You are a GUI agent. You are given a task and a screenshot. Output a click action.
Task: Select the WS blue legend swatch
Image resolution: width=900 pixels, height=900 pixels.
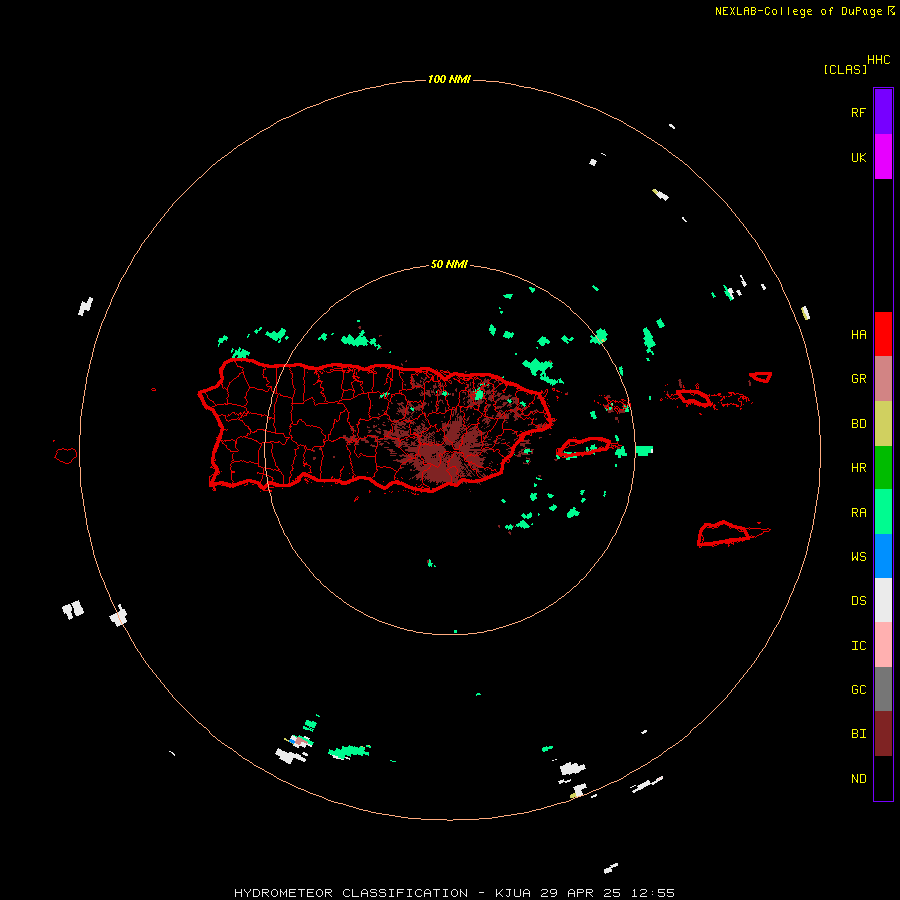tap(883, 556)
